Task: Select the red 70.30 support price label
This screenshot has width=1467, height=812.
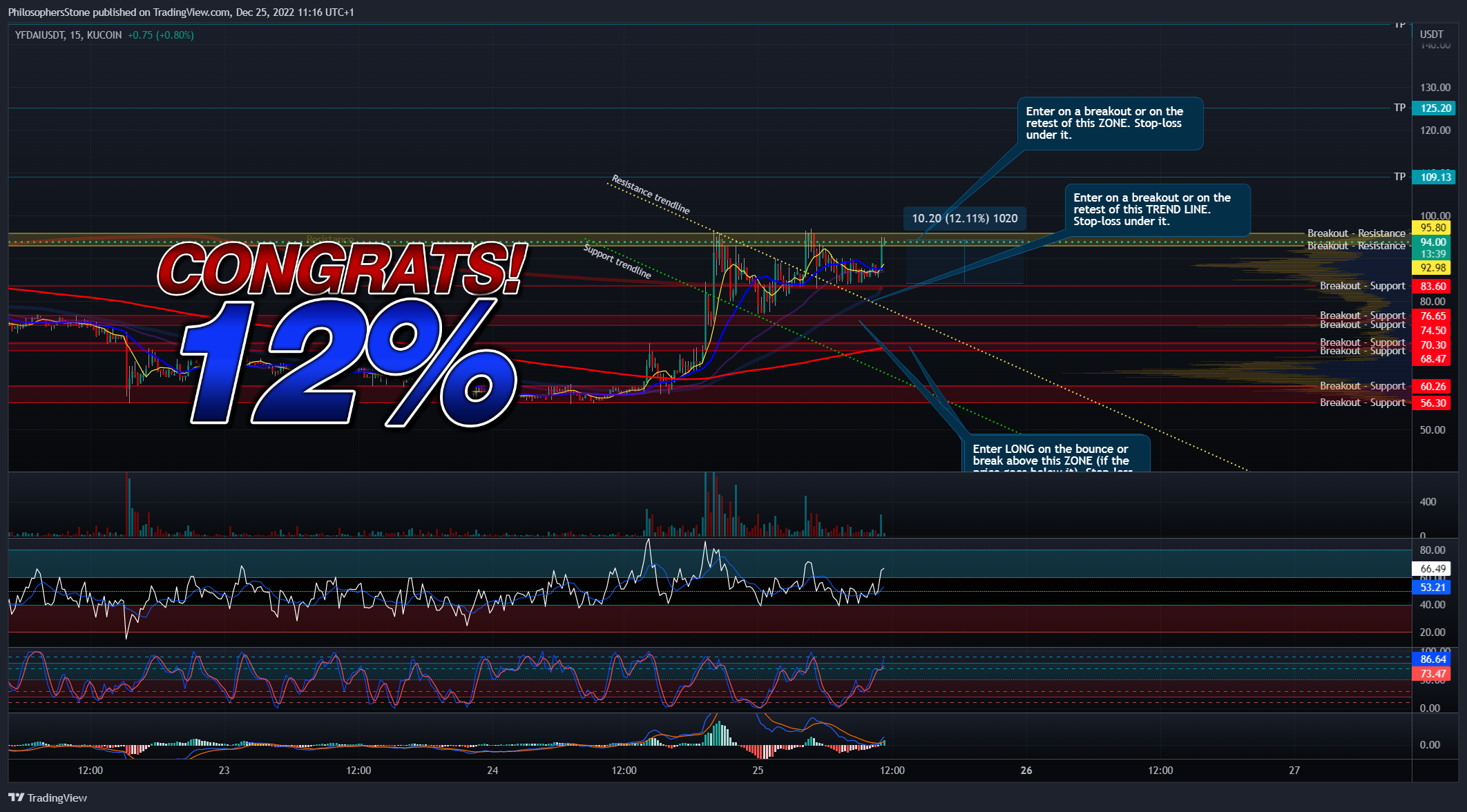Action: pos(1432,345)
